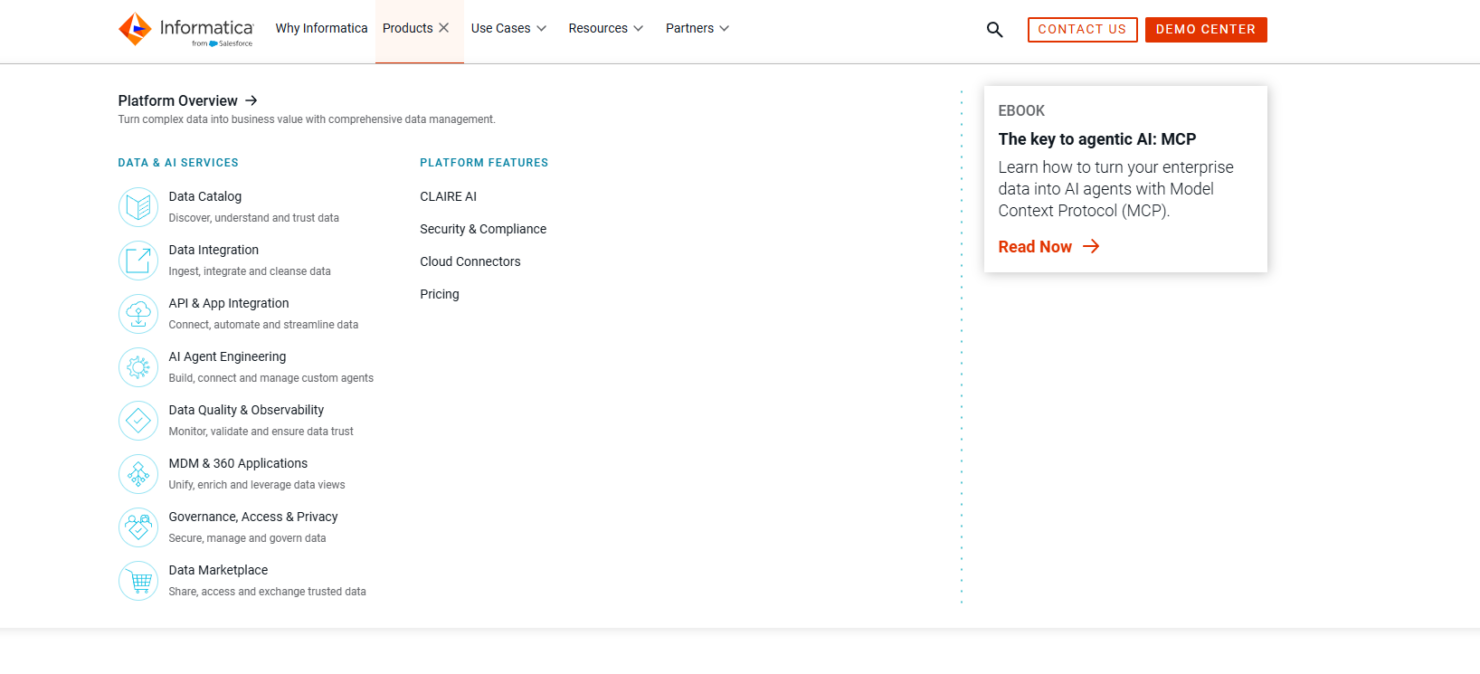Open the MDM & 360 Applications link
The width and height of the screenshot is (1480, 674).
click(238, 463)
